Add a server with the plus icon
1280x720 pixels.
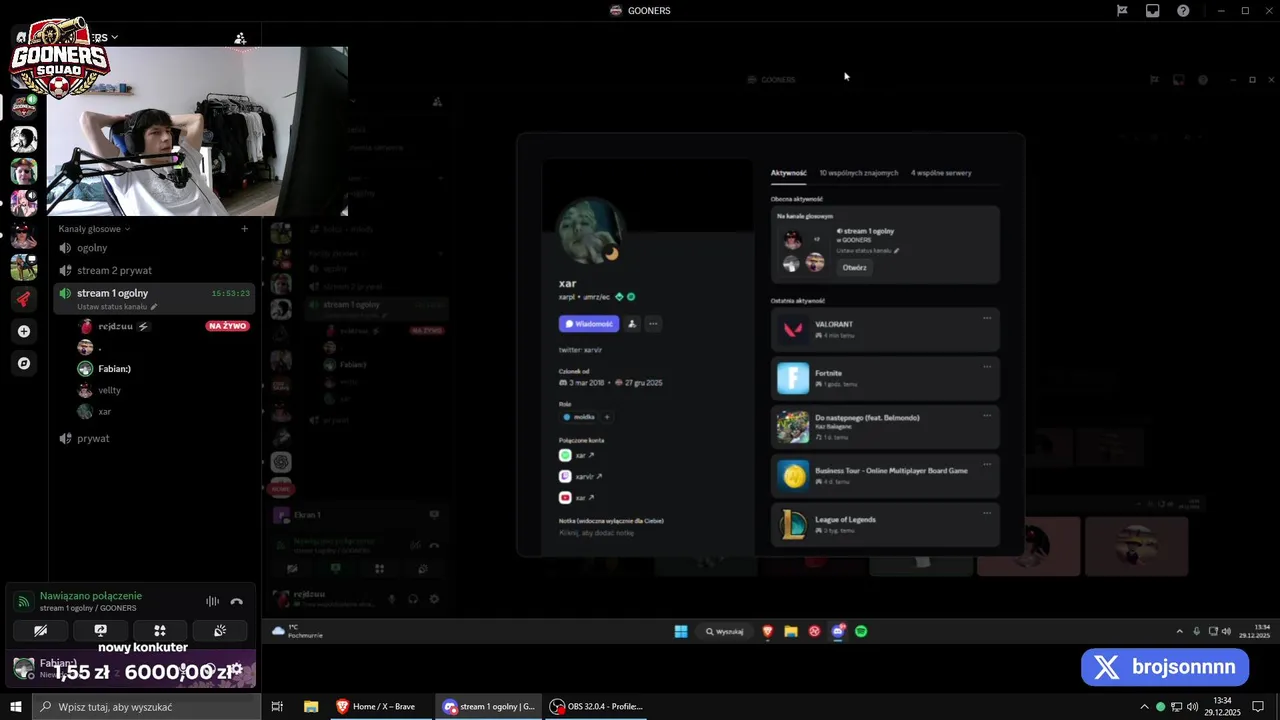24,331
